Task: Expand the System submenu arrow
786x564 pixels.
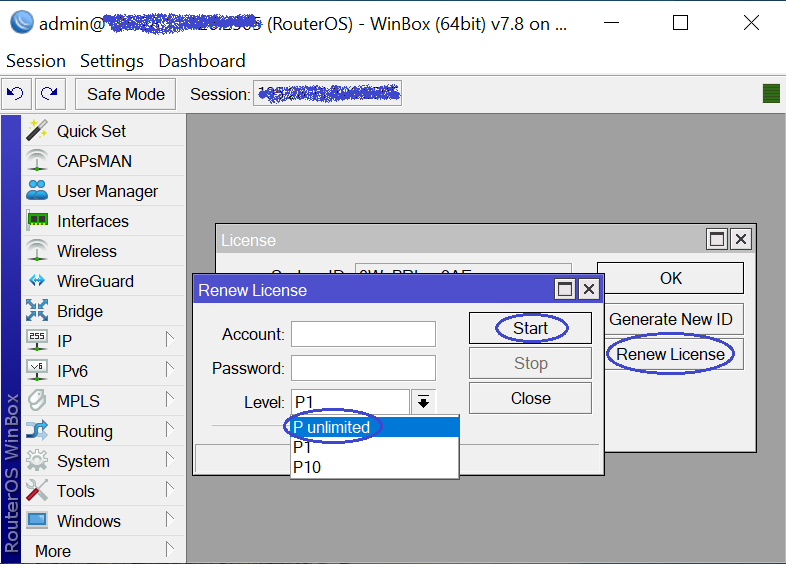Action: tap(170, 460)
